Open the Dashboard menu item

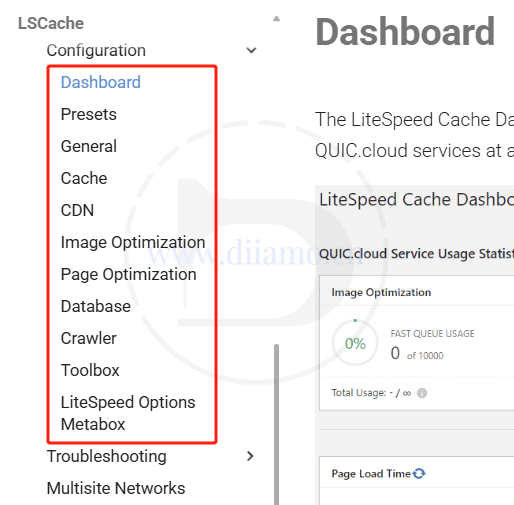click(x=101, y=82)
